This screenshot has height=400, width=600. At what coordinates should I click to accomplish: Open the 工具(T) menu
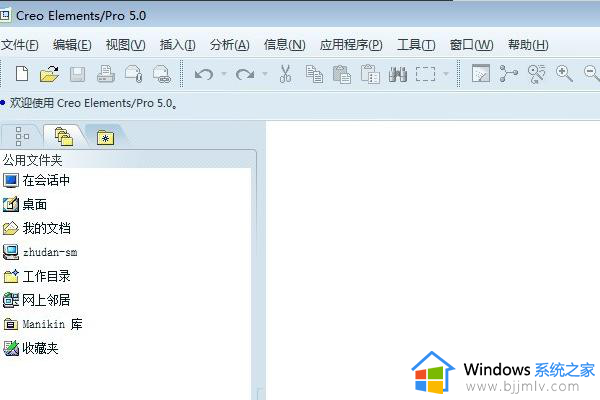pyautogui.click(x=416, y=45)
